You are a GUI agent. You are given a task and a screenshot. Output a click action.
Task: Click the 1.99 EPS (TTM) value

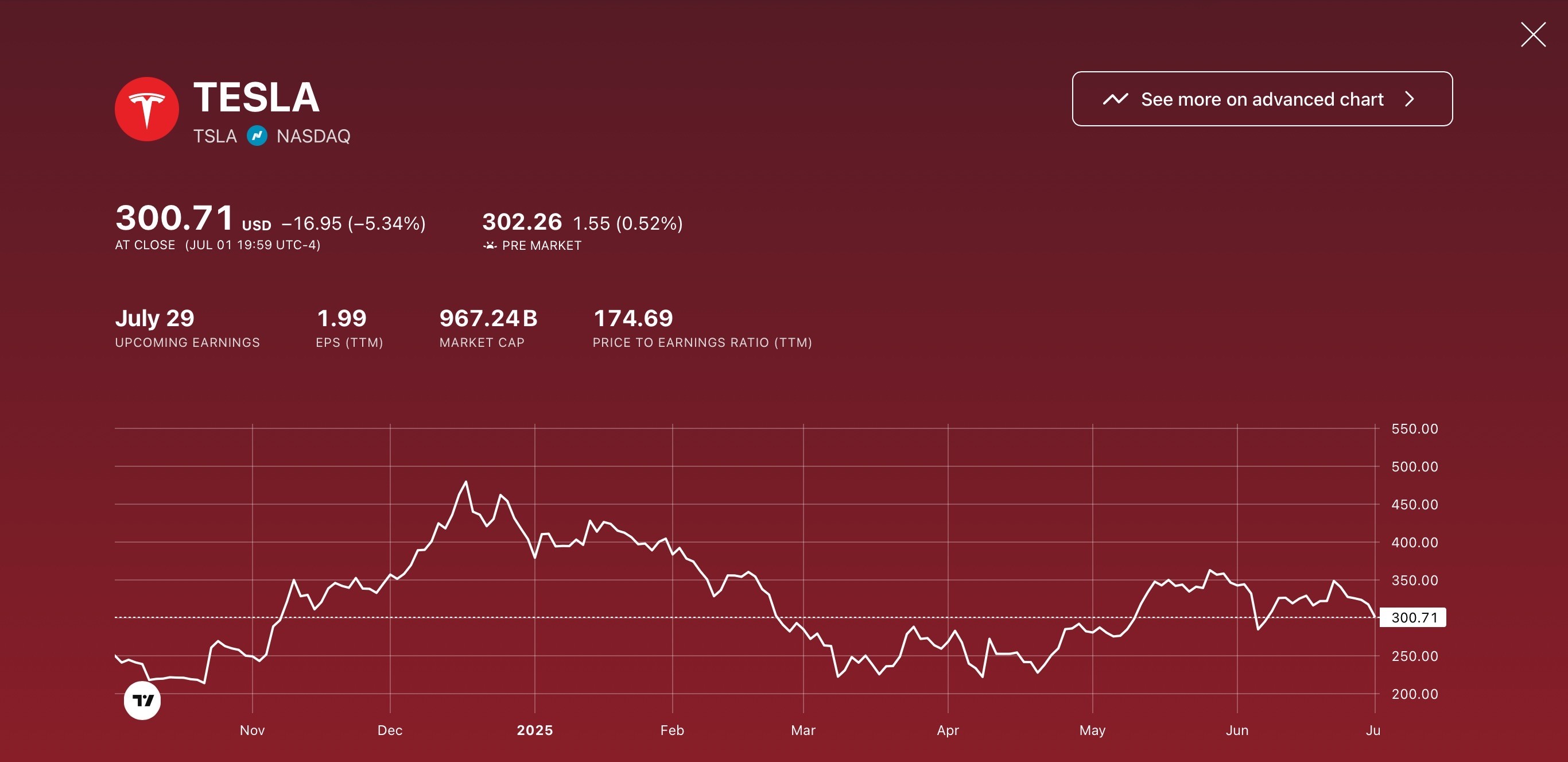pyautogui.click(x=341, y=318)
